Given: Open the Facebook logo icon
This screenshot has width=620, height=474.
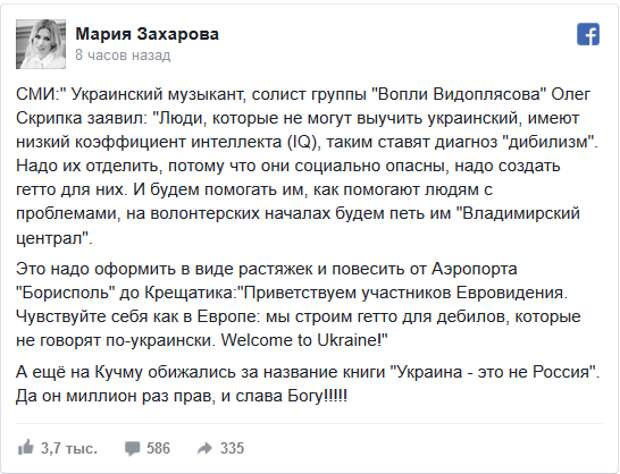Looking at the screenshot, I should pyautogui.click(x=588, y=34).
